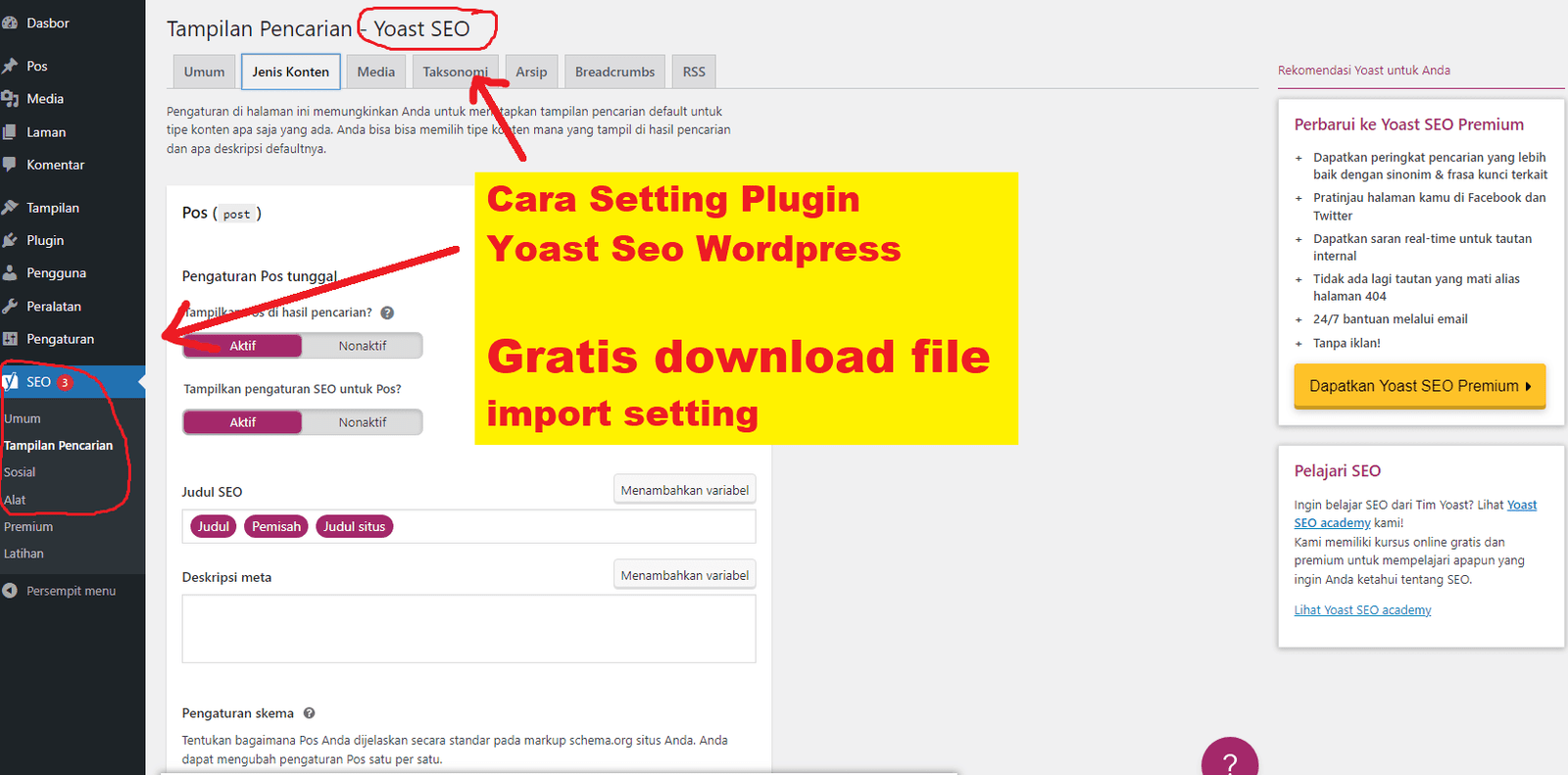Click the Dasbor dashboard icon
Image resolution: width=1568 pixels, height=775 pixels.
point(10,23)
